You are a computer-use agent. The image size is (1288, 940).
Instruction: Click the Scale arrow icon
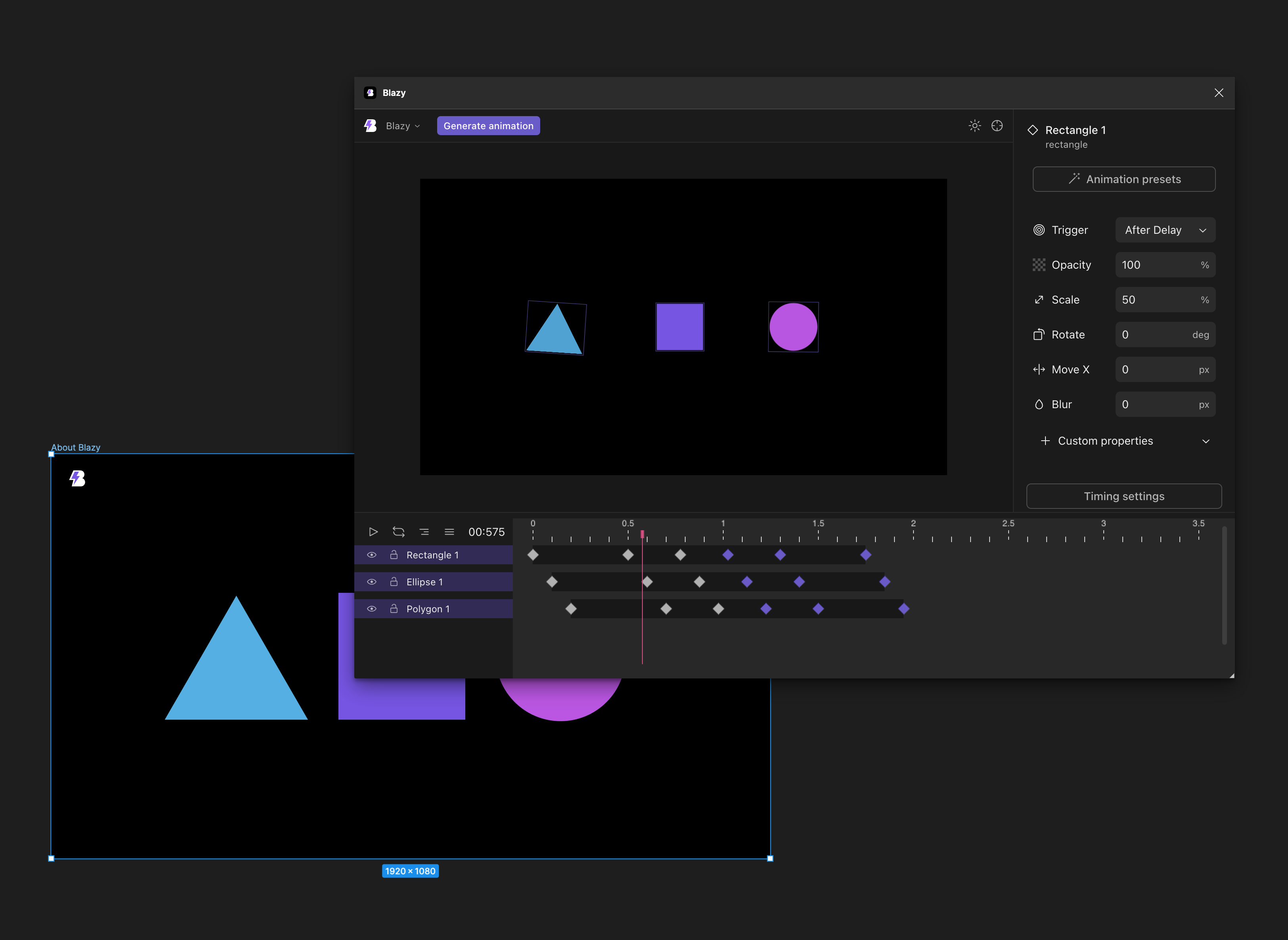click(1039, 300)
